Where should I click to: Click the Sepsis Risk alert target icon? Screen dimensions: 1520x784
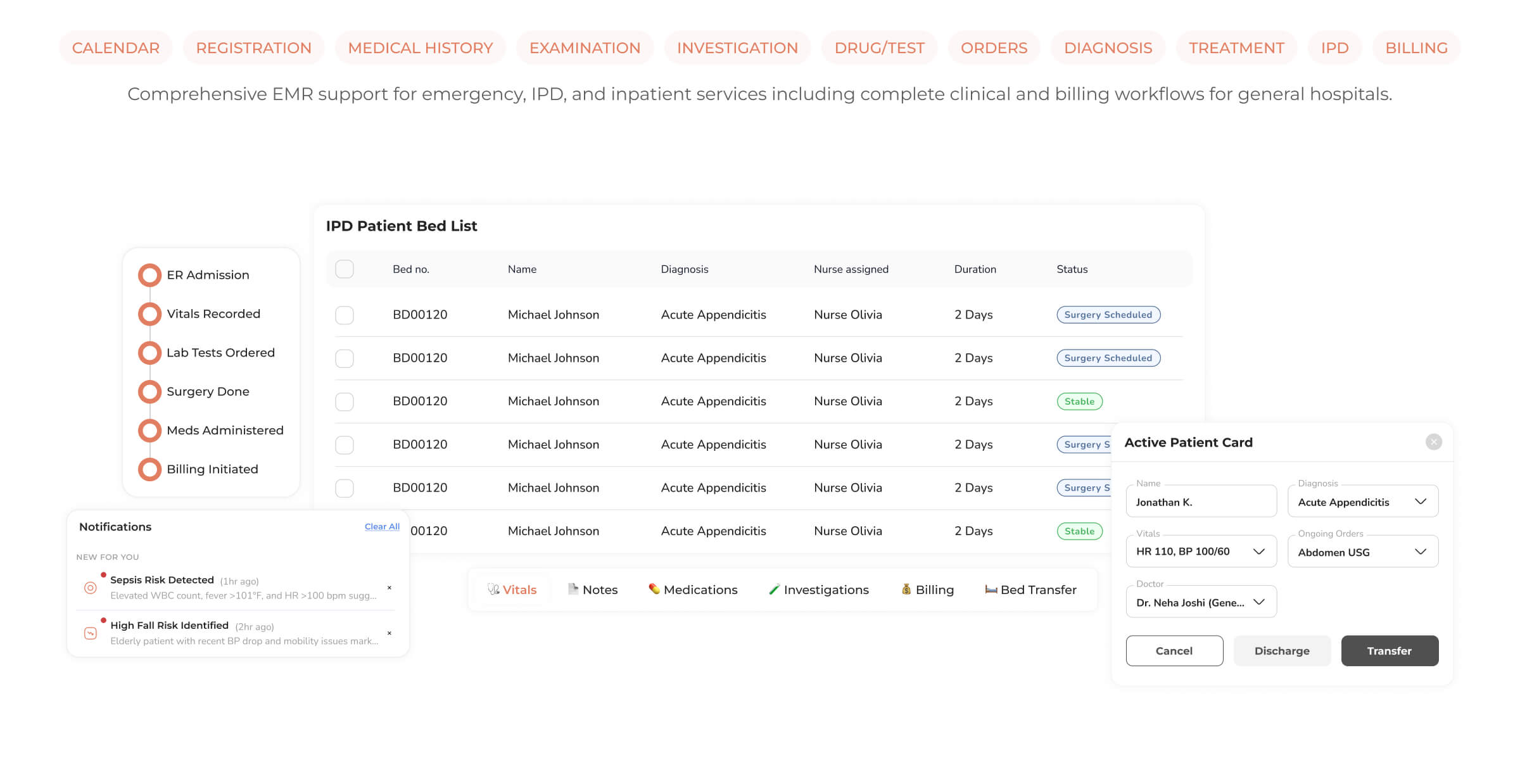(x=91, y=588)
